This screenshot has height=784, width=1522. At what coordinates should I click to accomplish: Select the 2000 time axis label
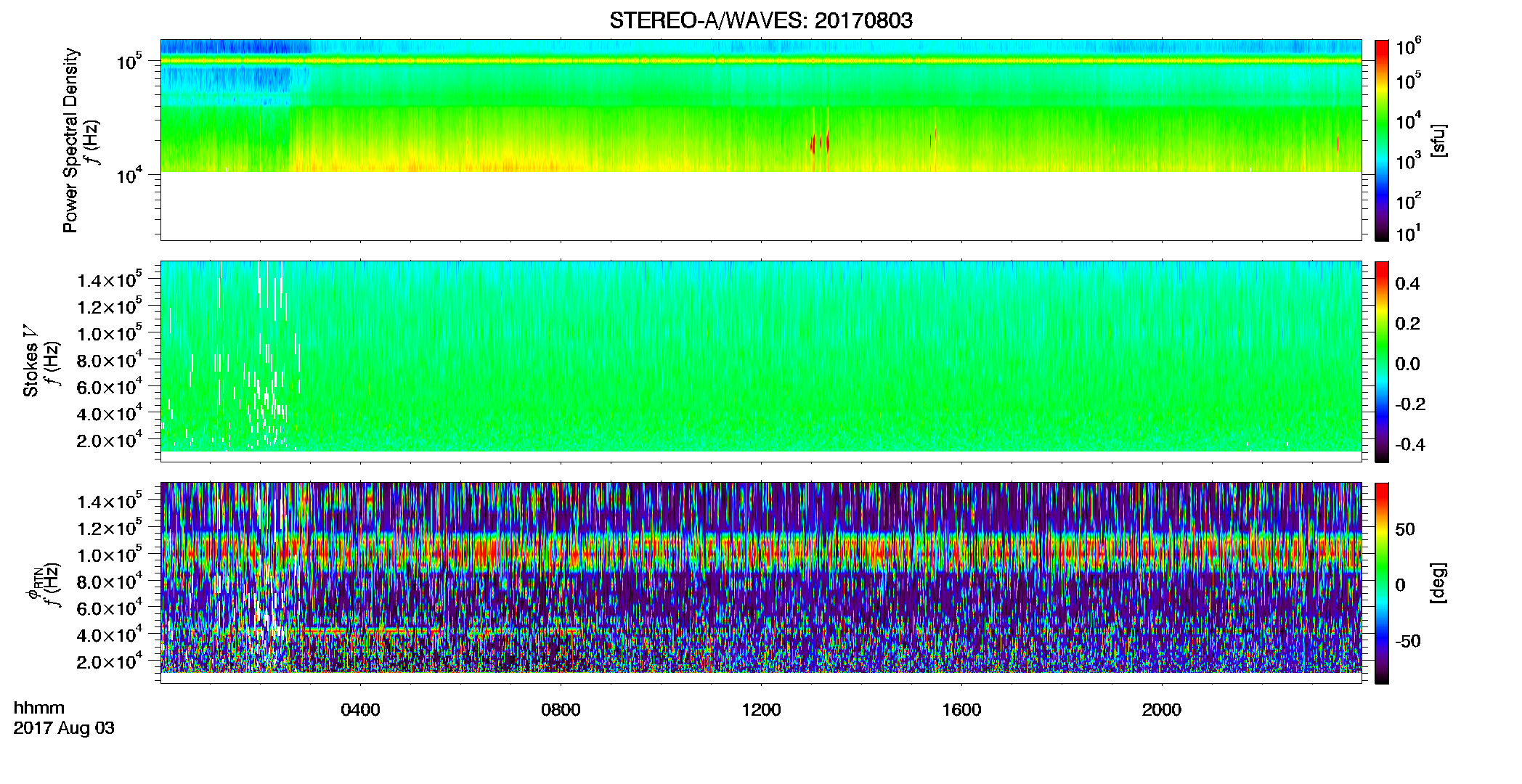tap(1162, 710)
